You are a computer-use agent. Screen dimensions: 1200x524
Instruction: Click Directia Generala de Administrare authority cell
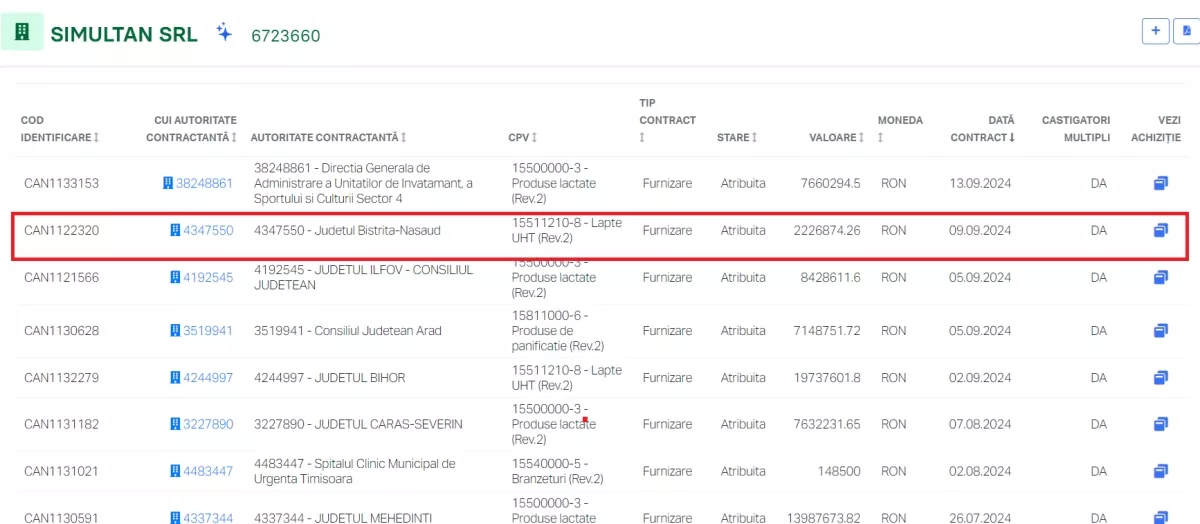pyautogui.click(x=364, y=183)
